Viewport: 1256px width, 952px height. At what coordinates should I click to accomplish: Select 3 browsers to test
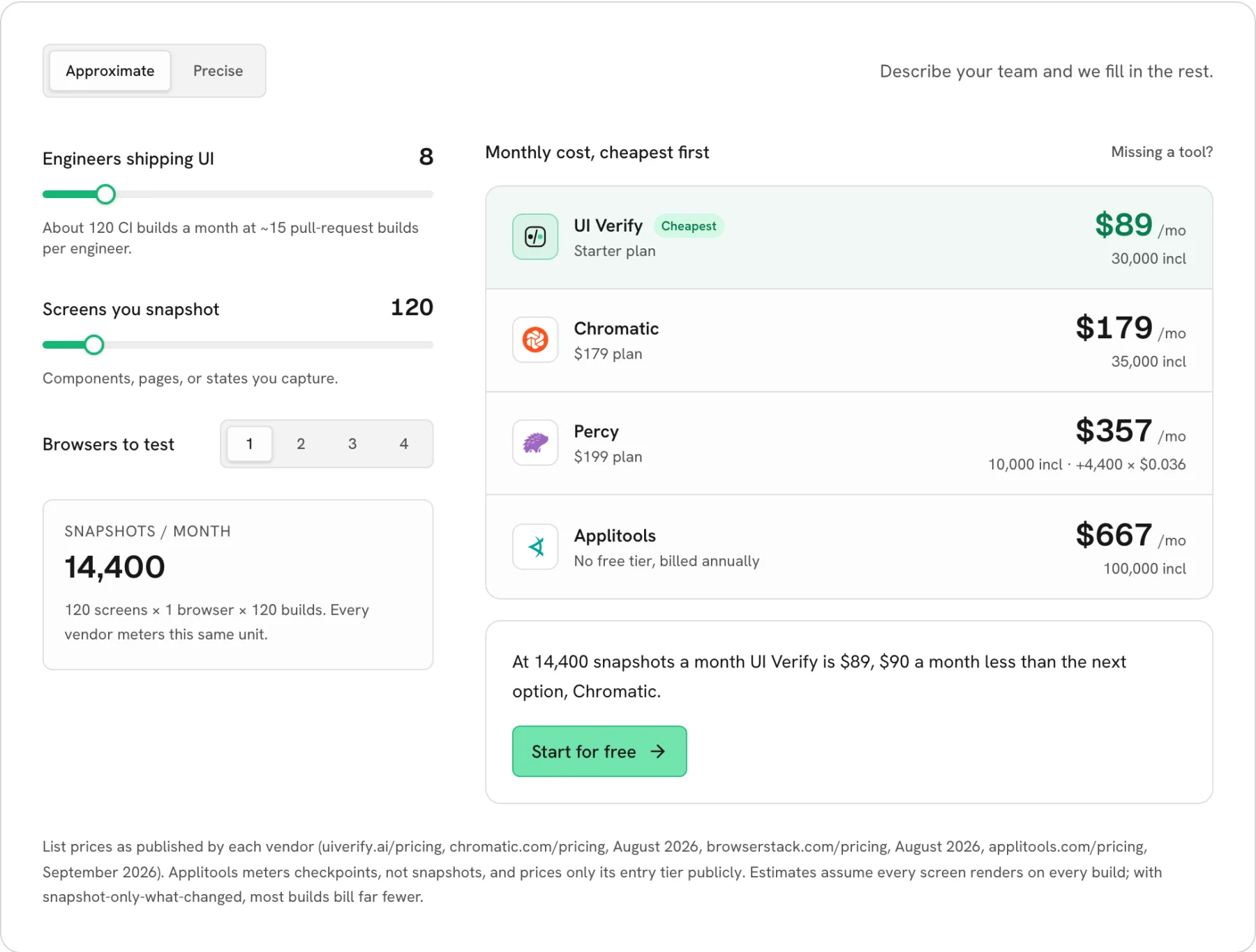(x=352, y=444)
